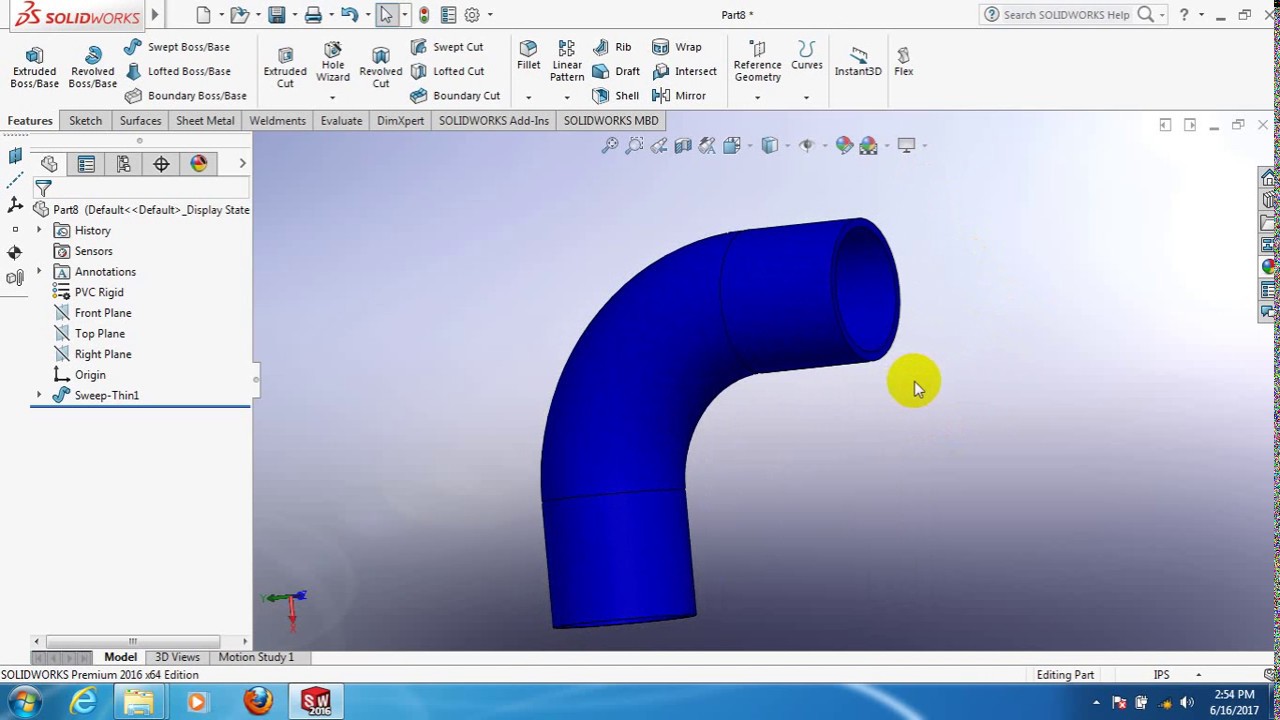This screenshot has width=1280, height=720.
Task: Switch to DimXpertManager tab icon
Action: 161,164
